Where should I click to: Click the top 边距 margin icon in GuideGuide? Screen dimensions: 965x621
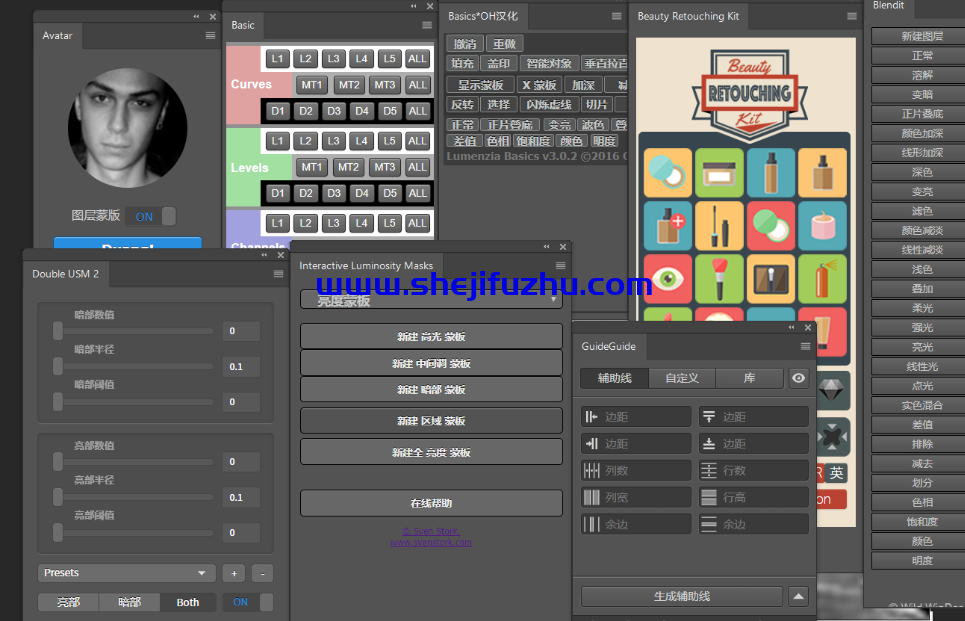(709, 417)
